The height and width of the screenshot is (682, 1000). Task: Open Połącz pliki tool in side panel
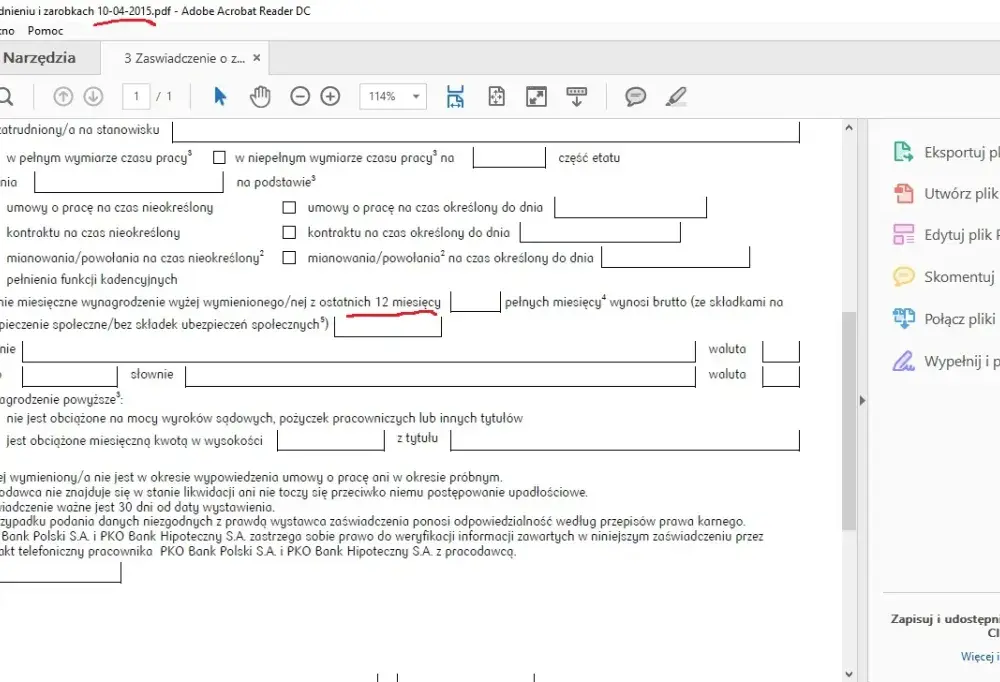[x=944, y=318]
